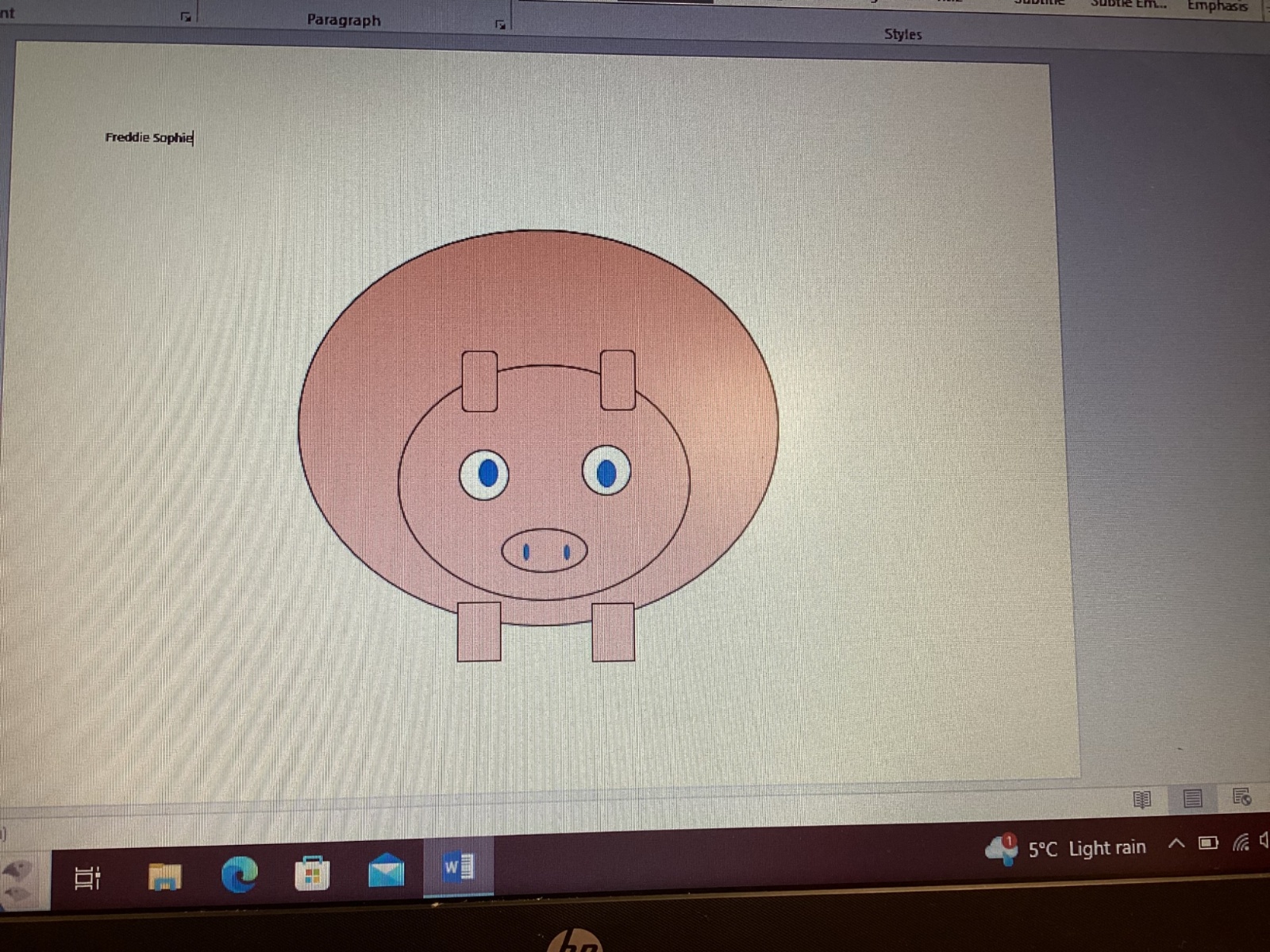Open Microsoft Store from the taskbar
Image resolution: width=1270 pixels, height=952 pixels.
pos(312,873)
